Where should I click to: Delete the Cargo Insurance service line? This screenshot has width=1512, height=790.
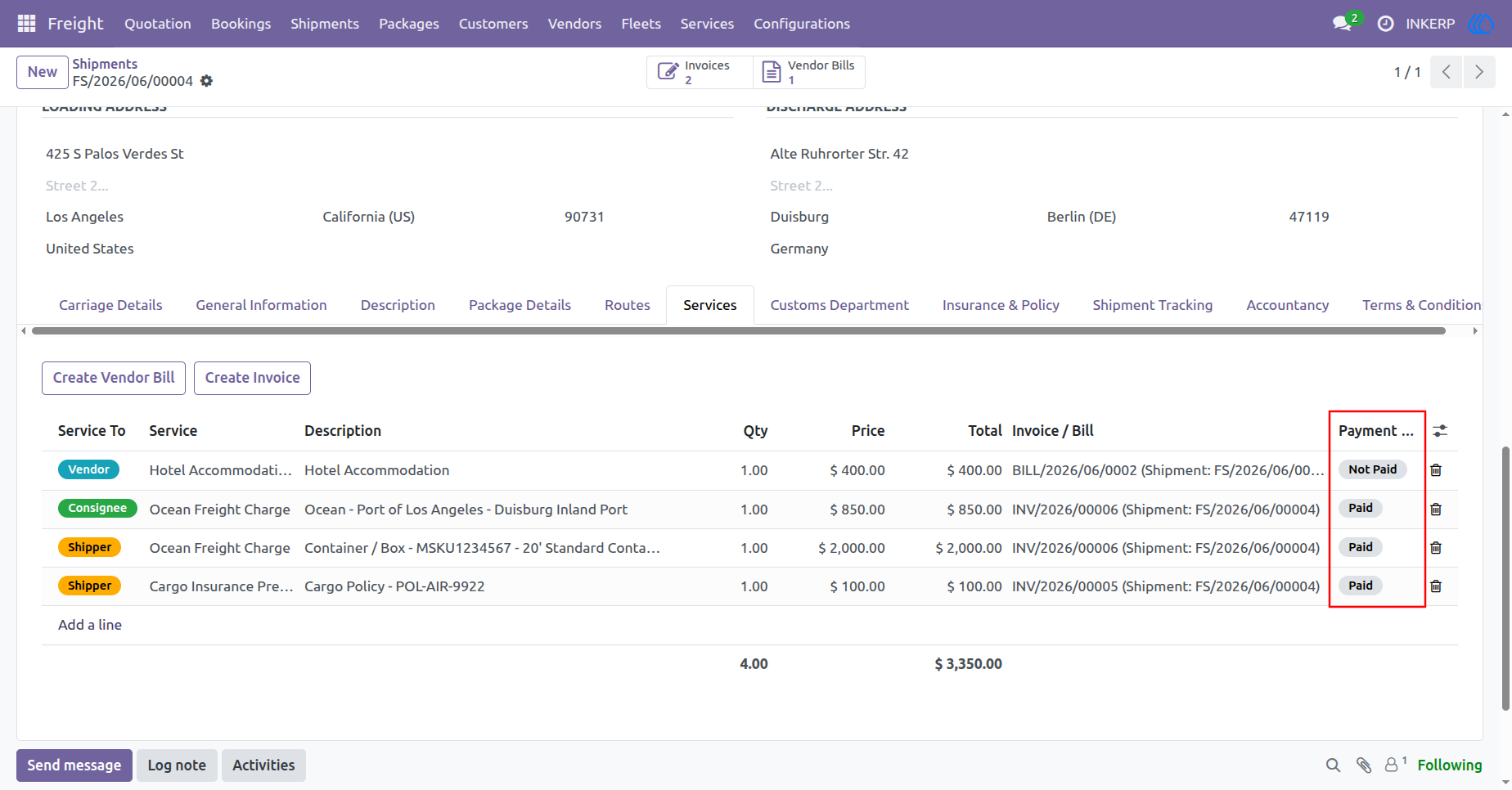[1436, 586]
